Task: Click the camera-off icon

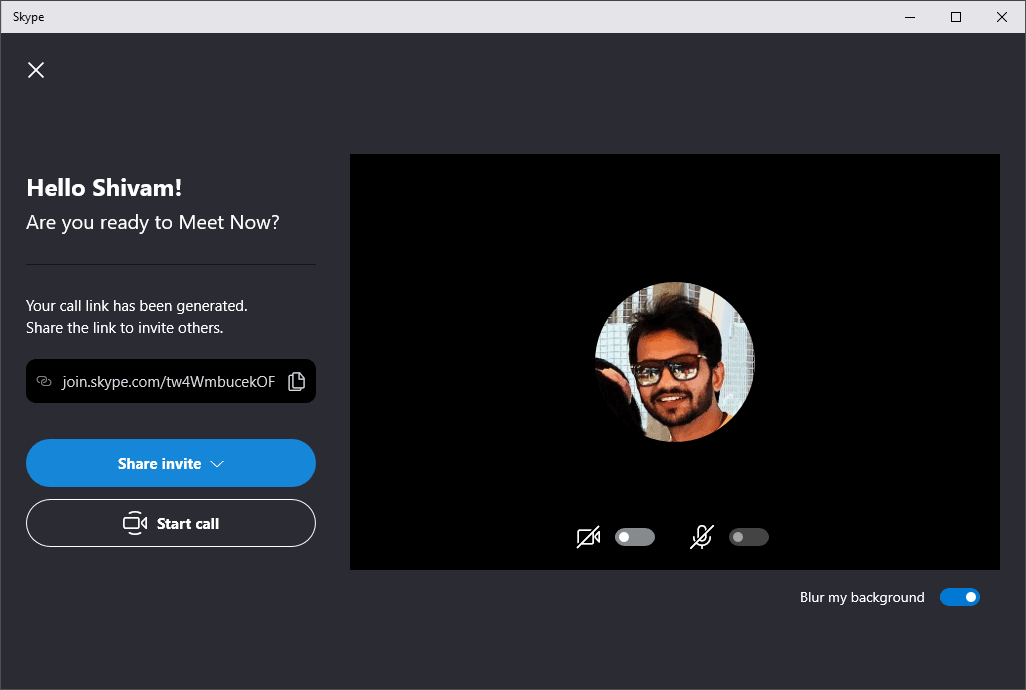Action: point(588,538)
